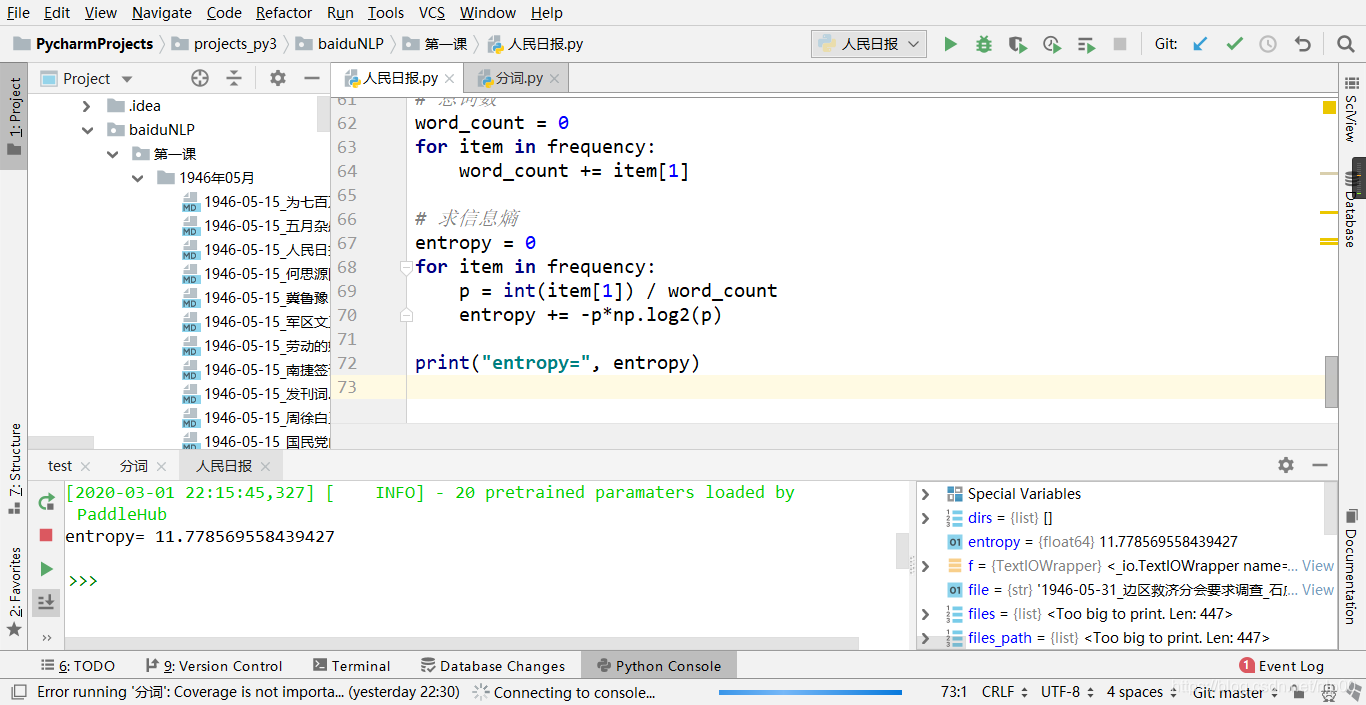Click the View link for variable file

(1318, 590)
